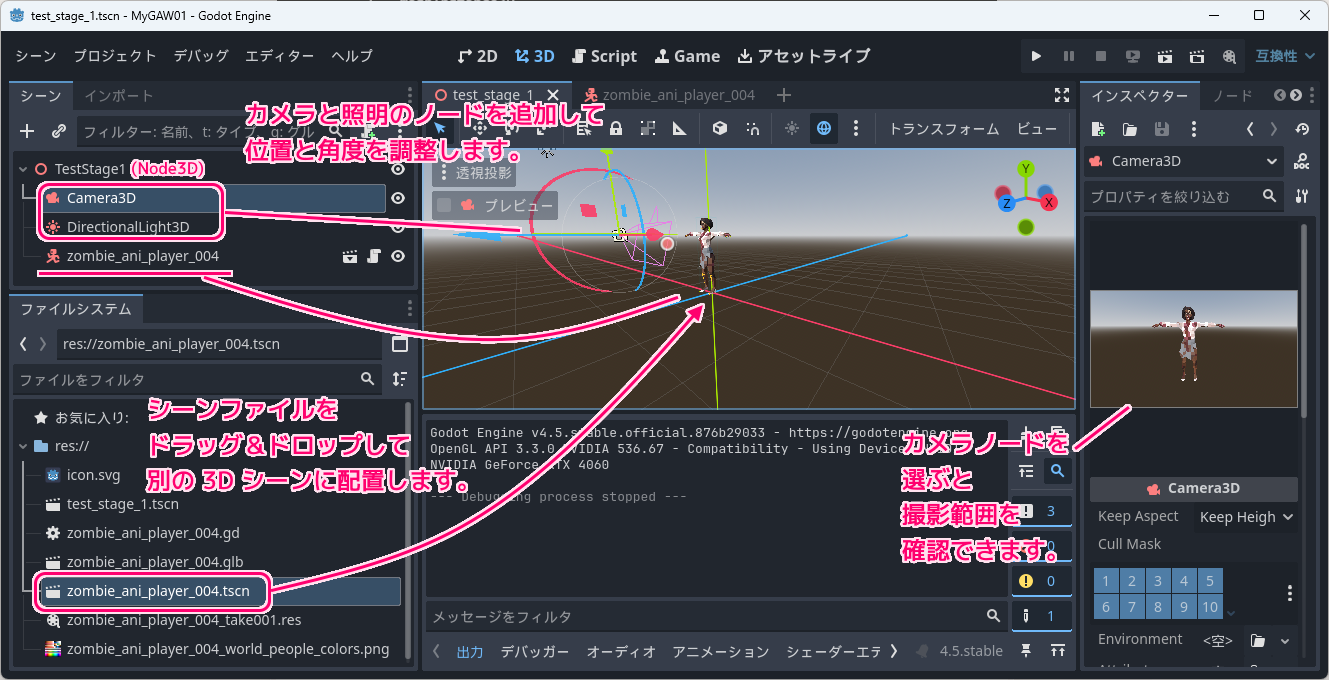This screenshot has width=1329, height=680.
Task: Collapse the TestStage1 root node
Action: pyautogui.click(x=23, y=170)
